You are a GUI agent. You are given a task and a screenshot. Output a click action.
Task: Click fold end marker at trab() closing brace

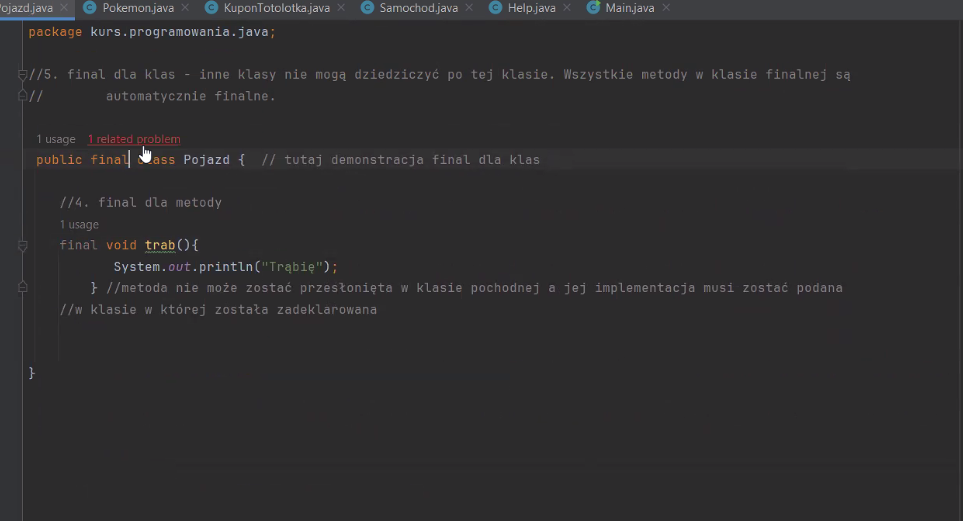21,288
